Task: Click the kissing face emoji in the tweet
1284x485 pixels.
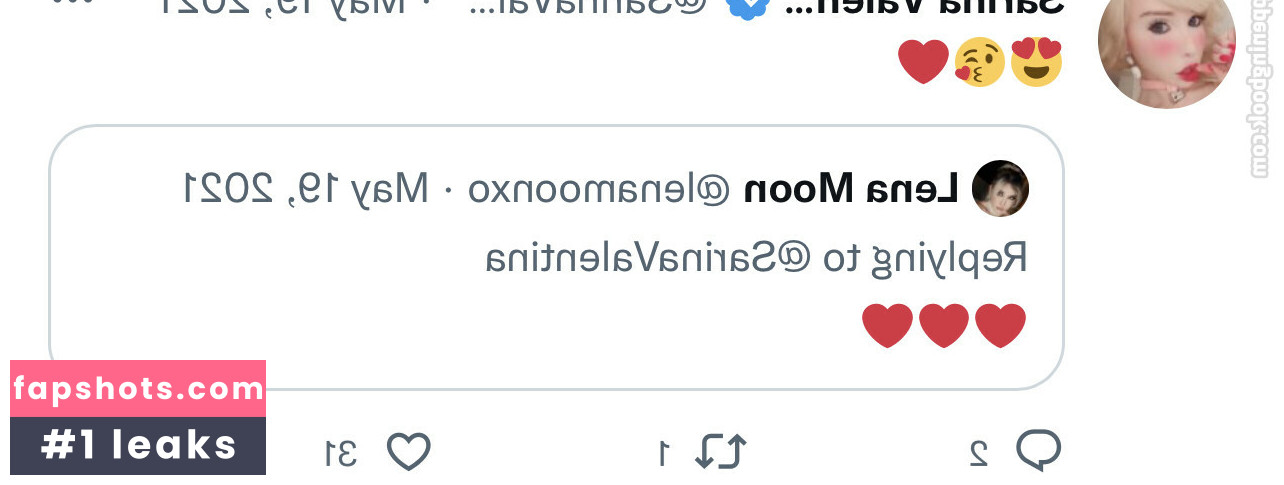Action: coord(980,62)
